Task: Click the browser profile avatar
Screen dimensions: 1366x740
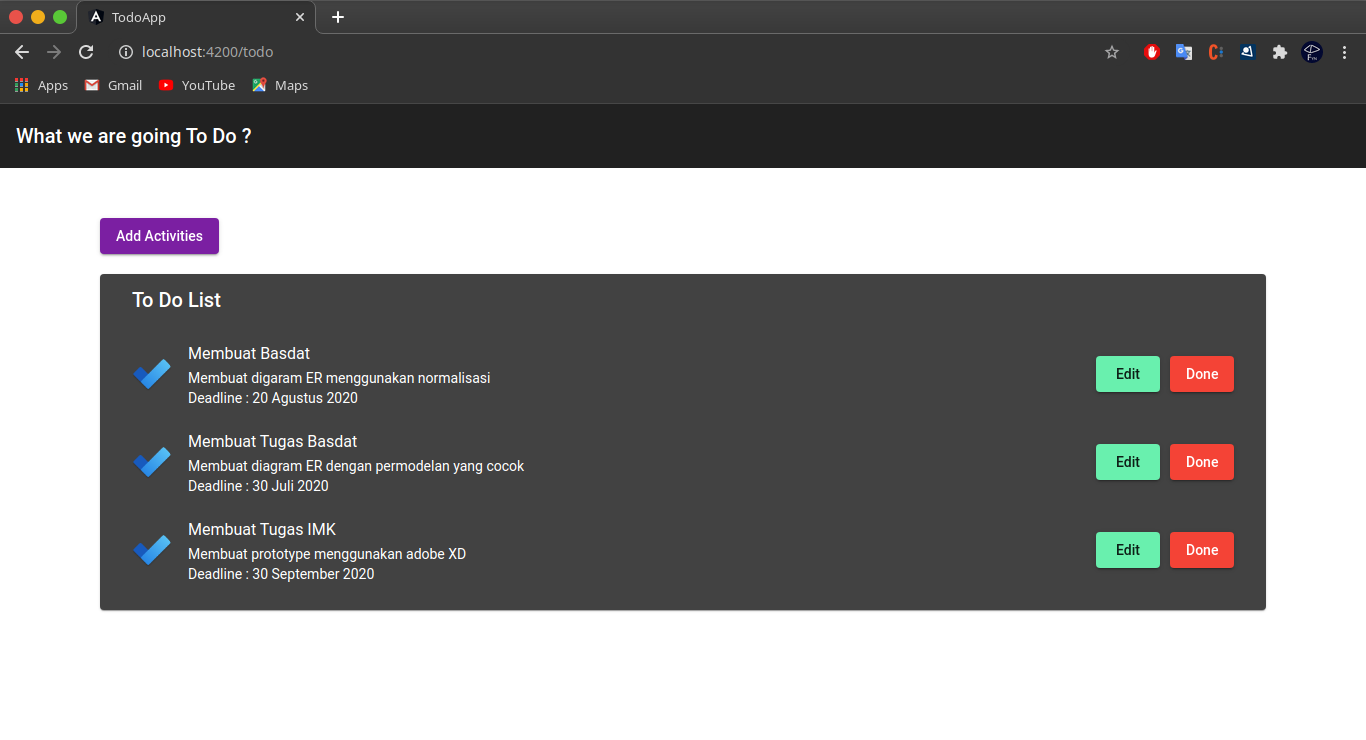Action: coord(1312,52)
